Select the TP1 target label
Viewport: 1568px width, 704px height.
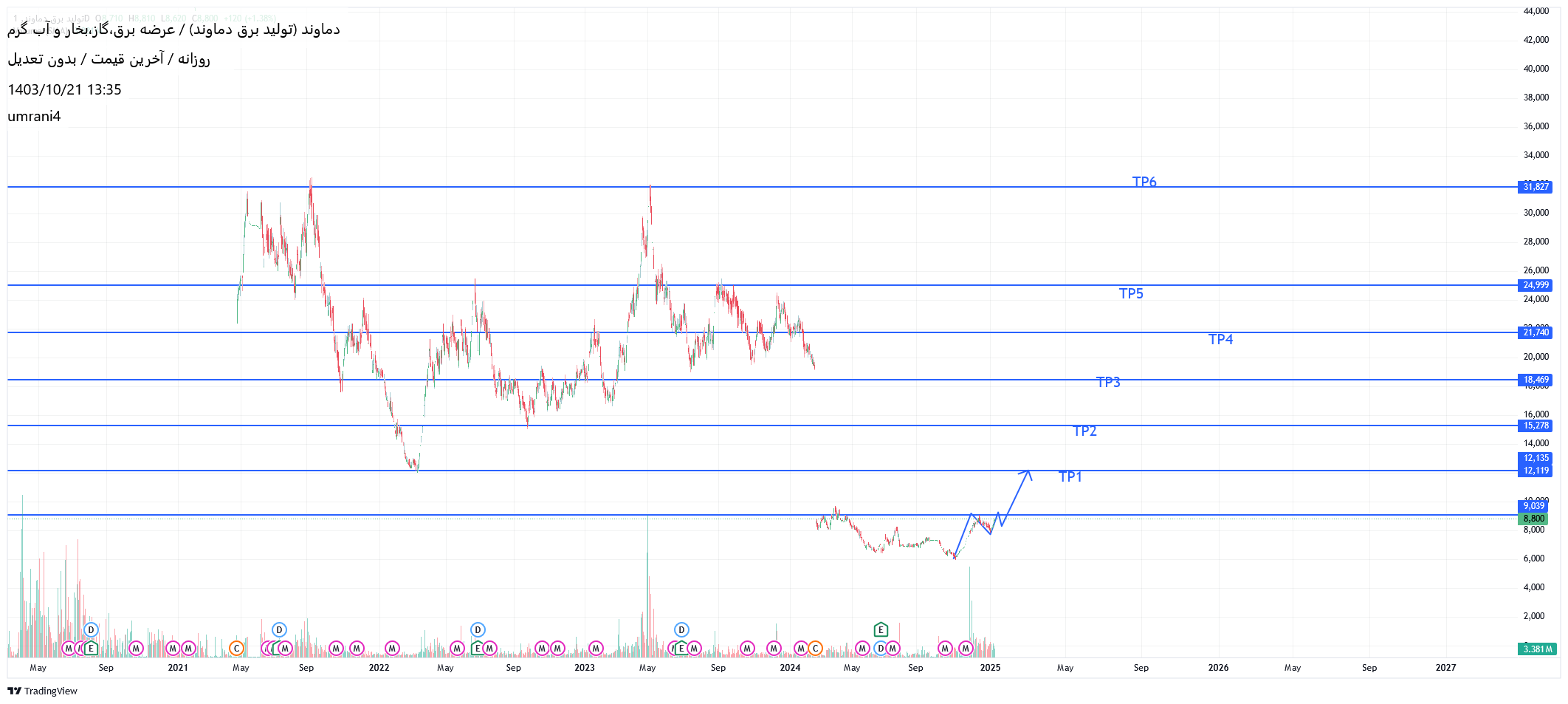click(1070, 477)
